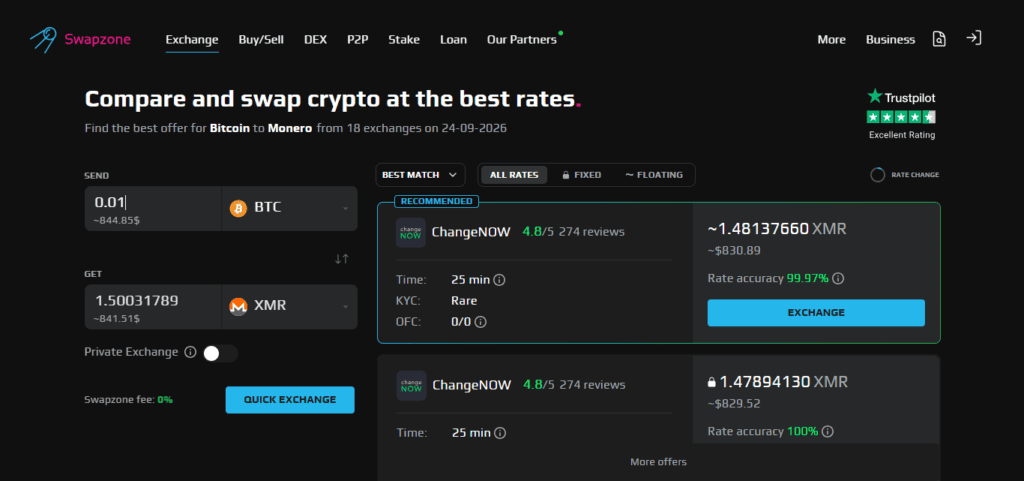This screenshot has width=1024, height=481.
Task: Select the FLOATING rates filter
Action: (654, 175)
